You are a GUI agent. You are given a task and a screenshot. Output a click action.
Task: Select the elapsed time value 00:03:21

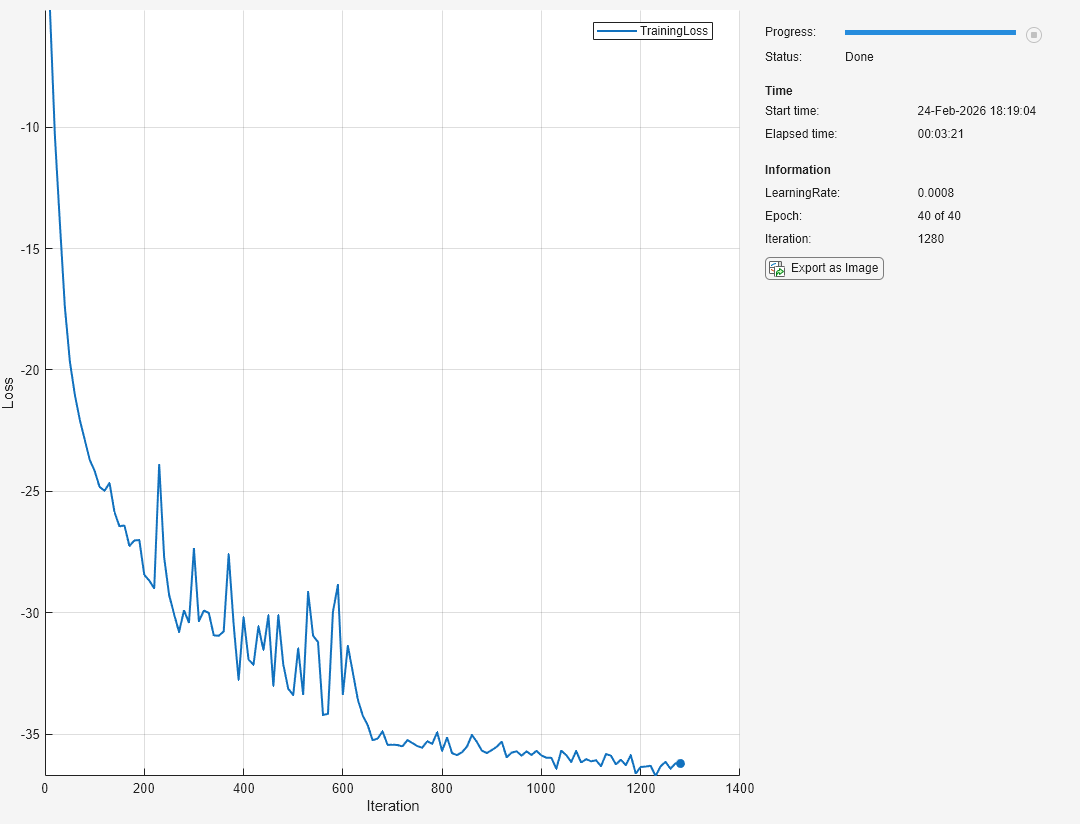(x=940, y=134)
